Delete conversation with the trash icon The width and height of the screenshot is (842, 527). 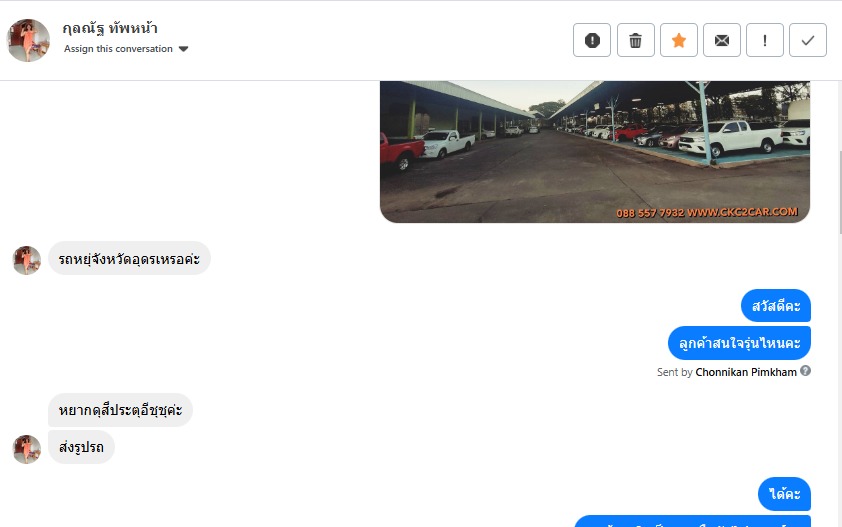(x=635, y=40)
